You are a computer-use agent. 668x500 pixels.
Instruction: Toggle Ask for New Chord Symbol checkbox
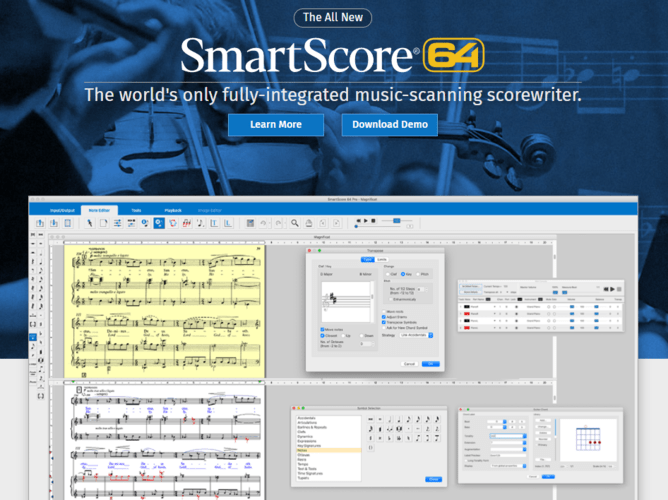[383, 328]
